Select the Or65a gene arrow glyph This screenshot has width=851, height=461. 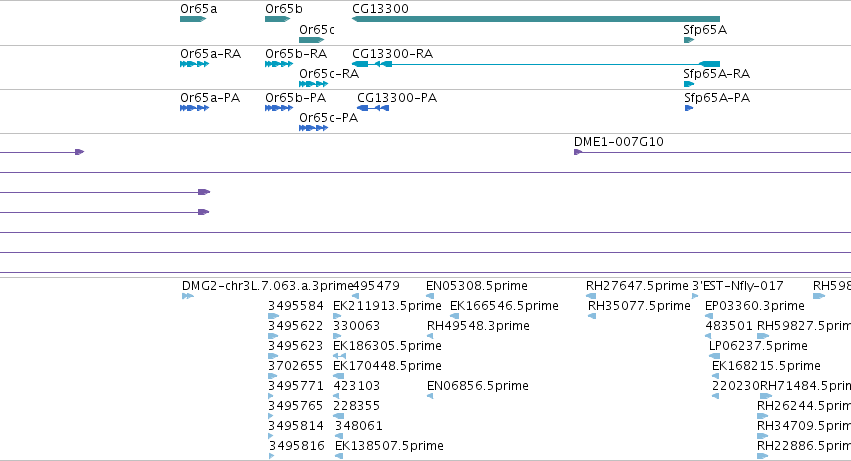point(193,19)
